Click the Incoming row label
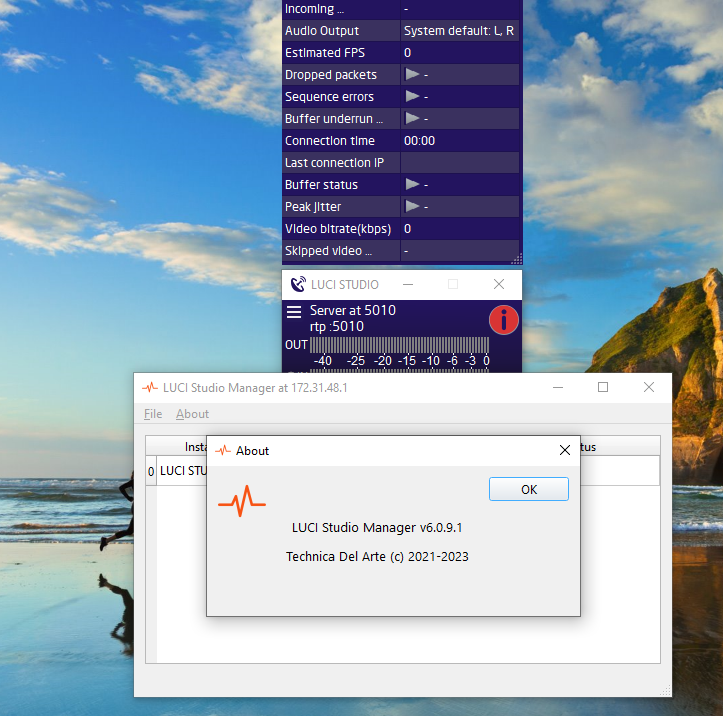The width and height of the screenshot is (723, 716). (314, 9)
